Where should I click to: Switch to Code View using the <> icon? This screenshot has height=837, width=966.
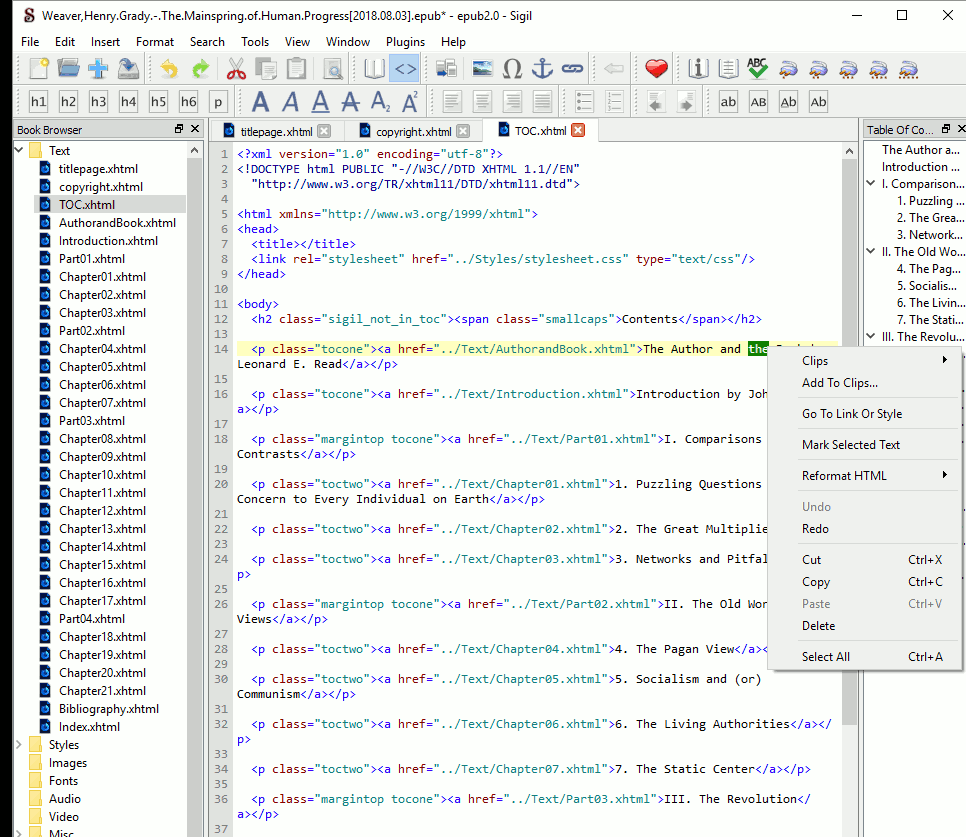pos(404,69)
